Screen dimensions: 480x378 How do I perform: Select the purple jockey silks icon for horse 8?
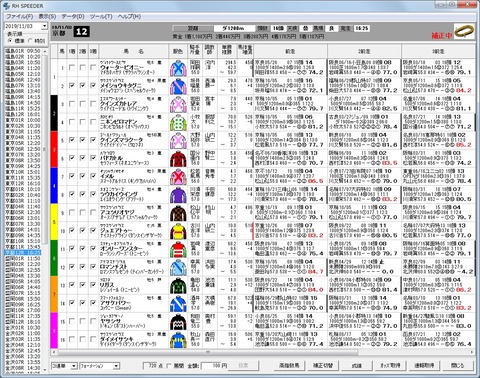coord(178,195)
